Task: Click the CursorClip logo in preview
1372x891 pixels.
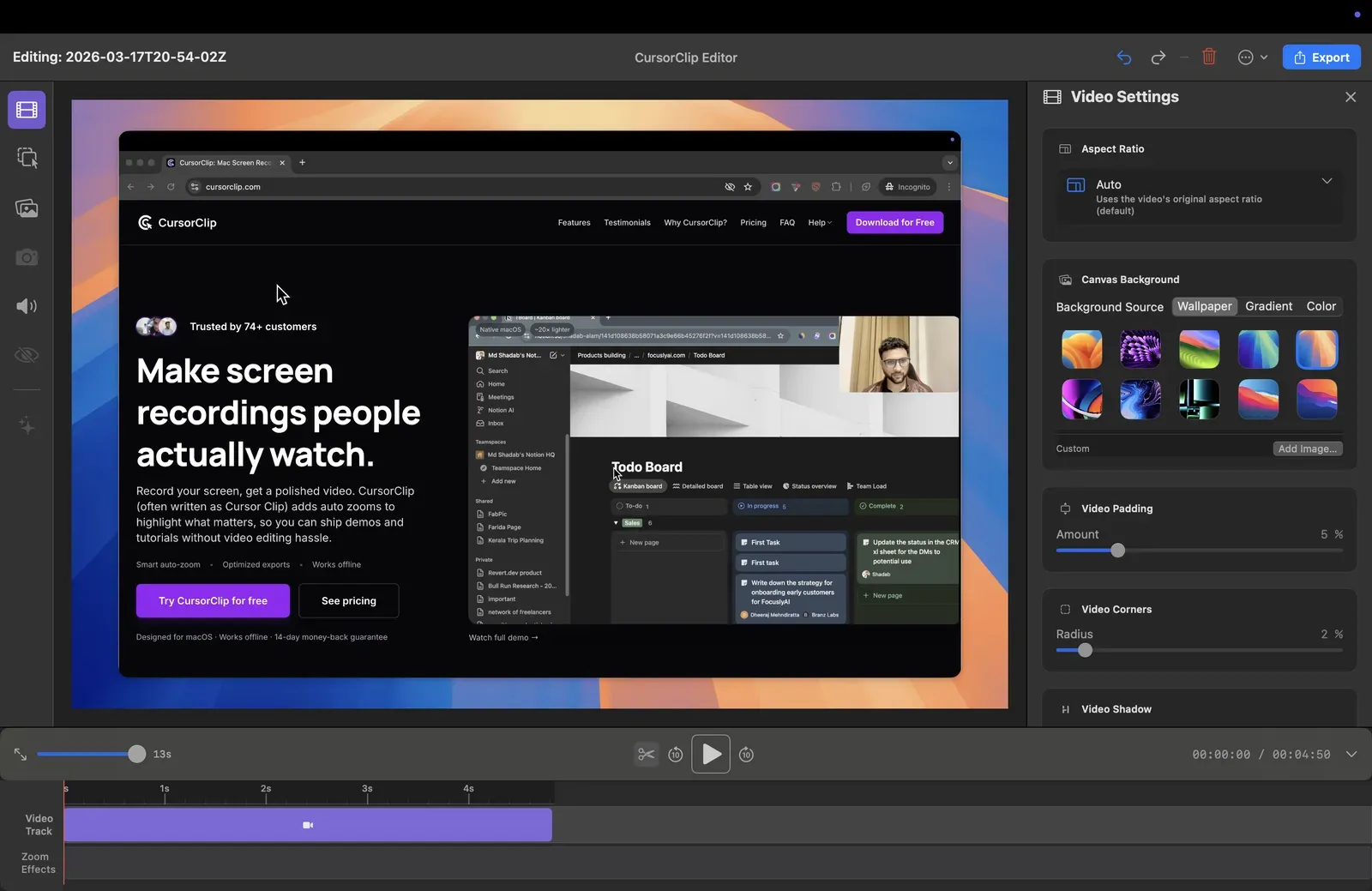Action: coord(178,223)
